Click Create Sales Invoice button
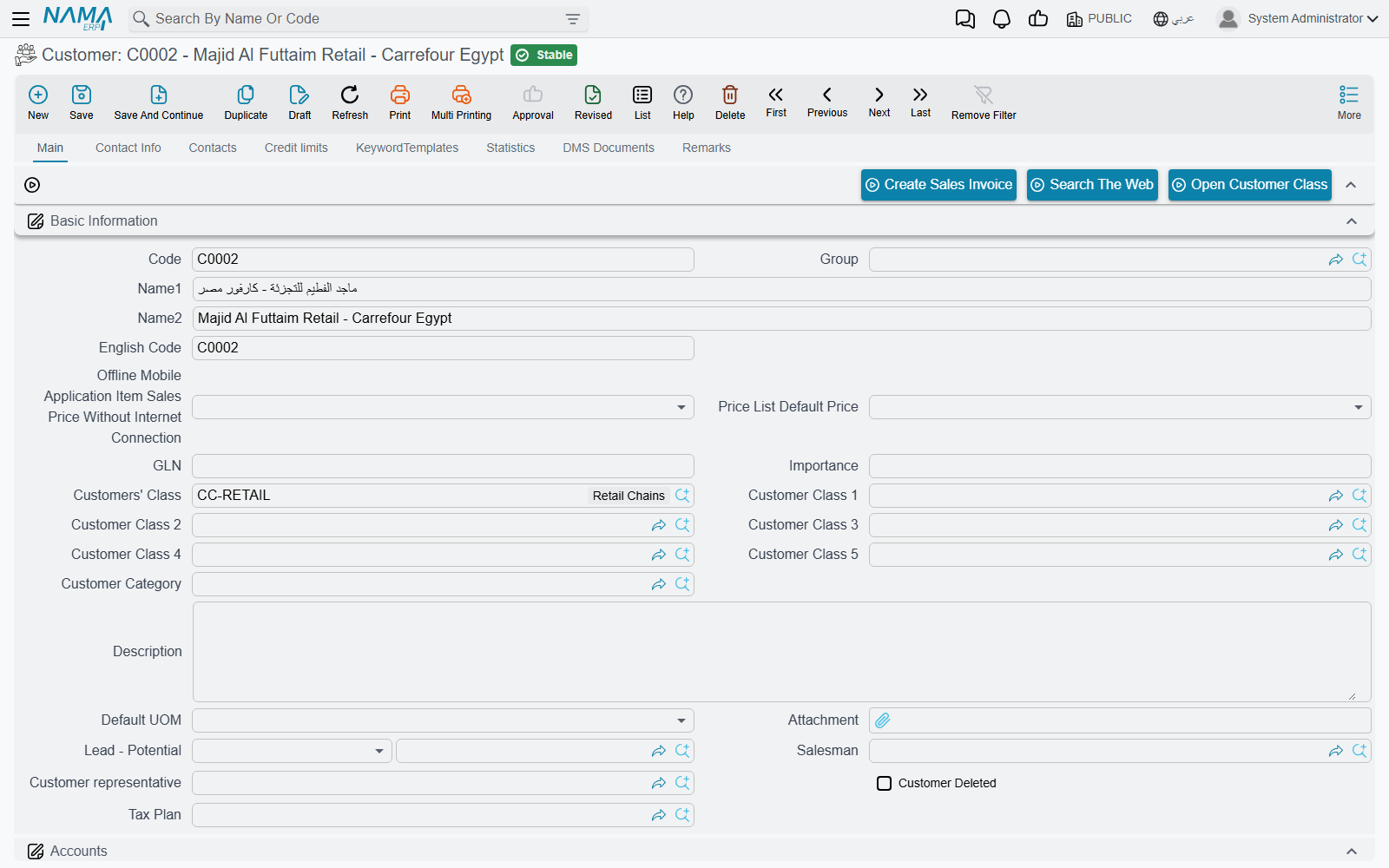The width and height of the screenshot is (1389, 868). 938,185
